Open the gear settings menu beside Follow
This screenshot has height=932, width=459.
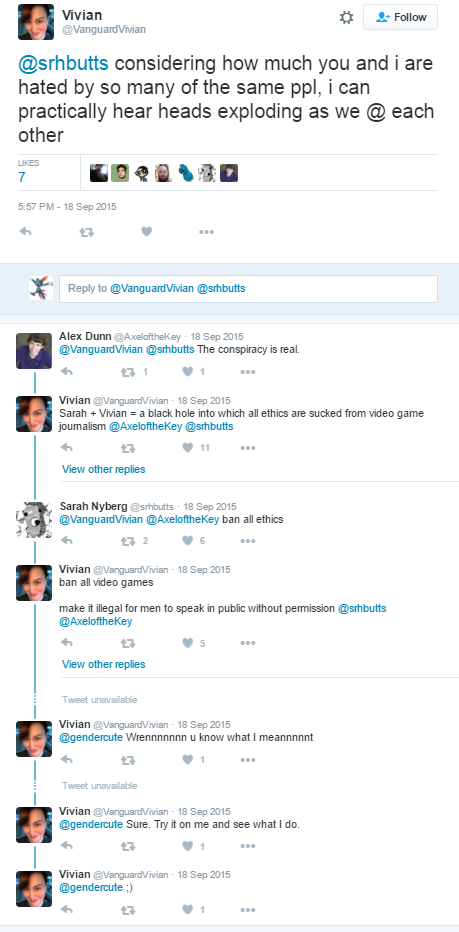point(346,17)
